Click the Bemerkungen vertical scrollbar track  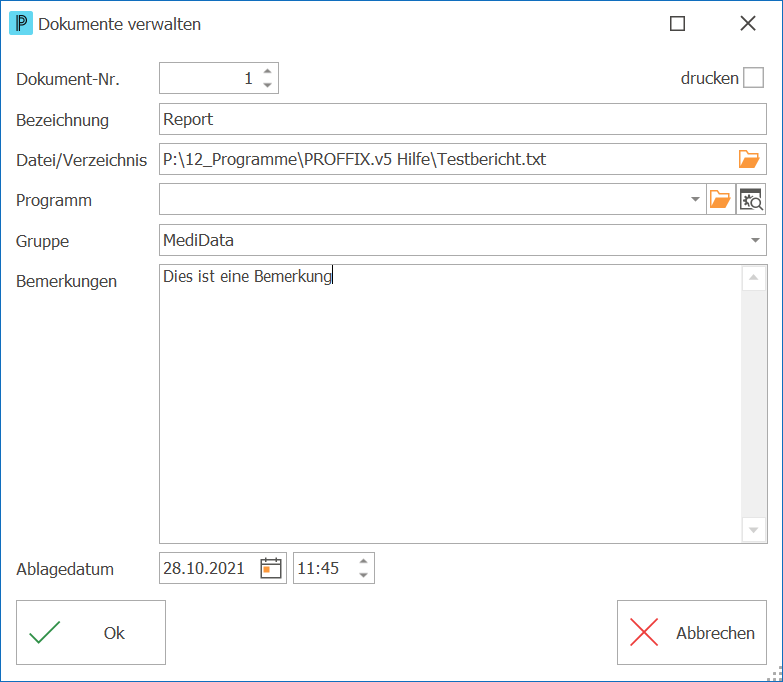point(754,404)
